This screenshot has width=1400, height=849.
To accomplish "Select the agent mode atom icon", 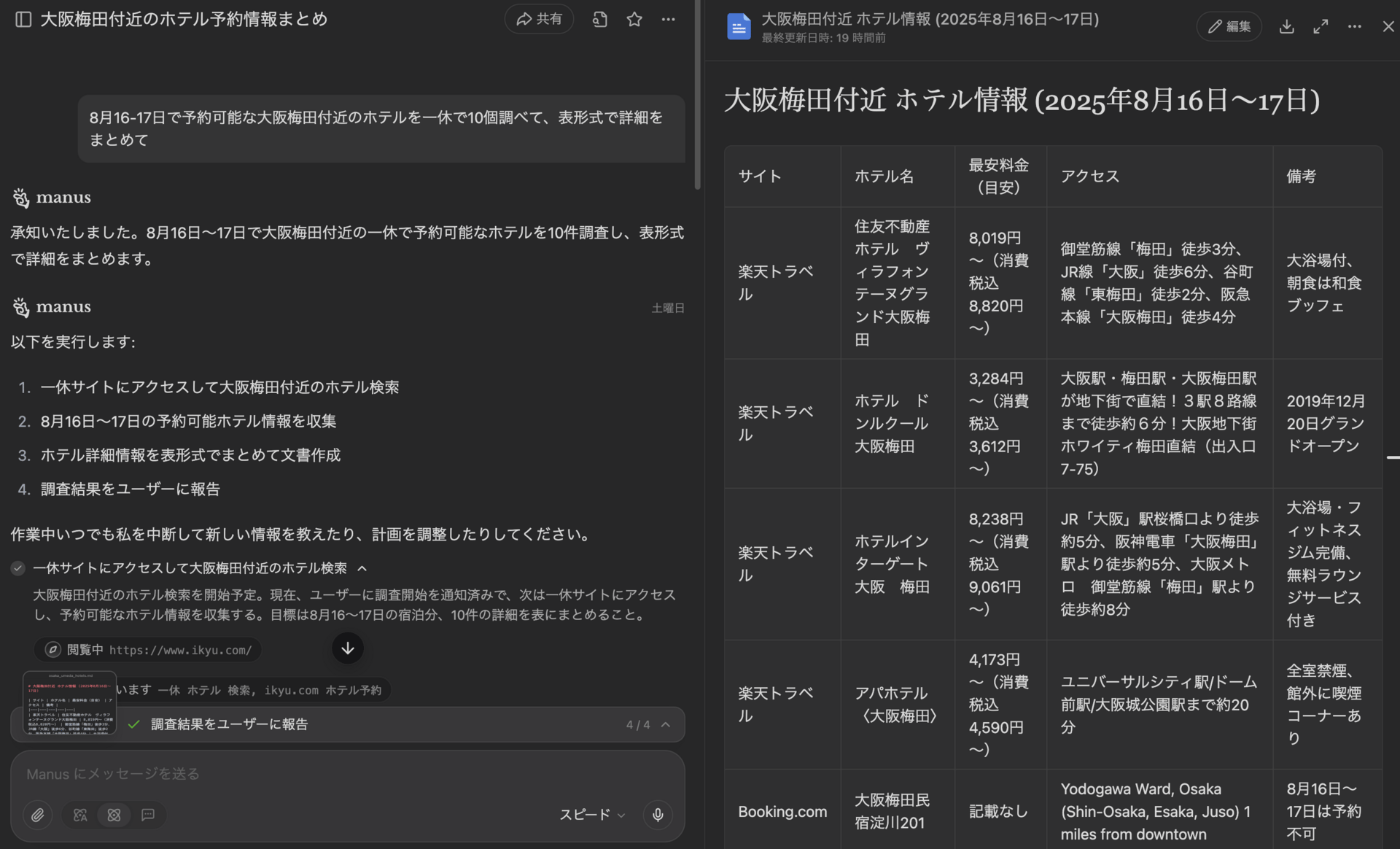I will click(x=114, y=815).
